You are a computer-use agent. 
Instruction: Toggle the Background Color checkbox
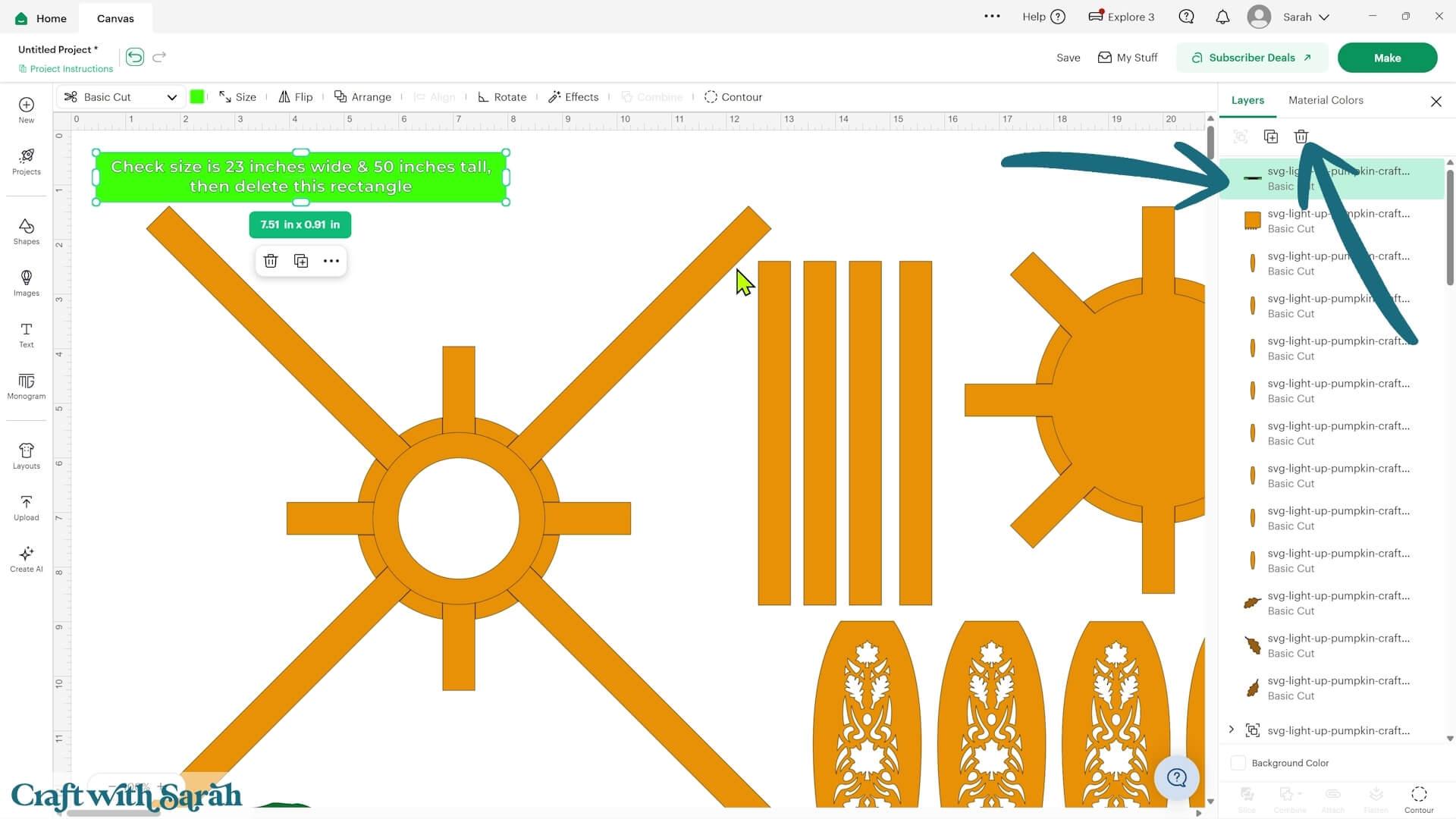[1238, 763]
